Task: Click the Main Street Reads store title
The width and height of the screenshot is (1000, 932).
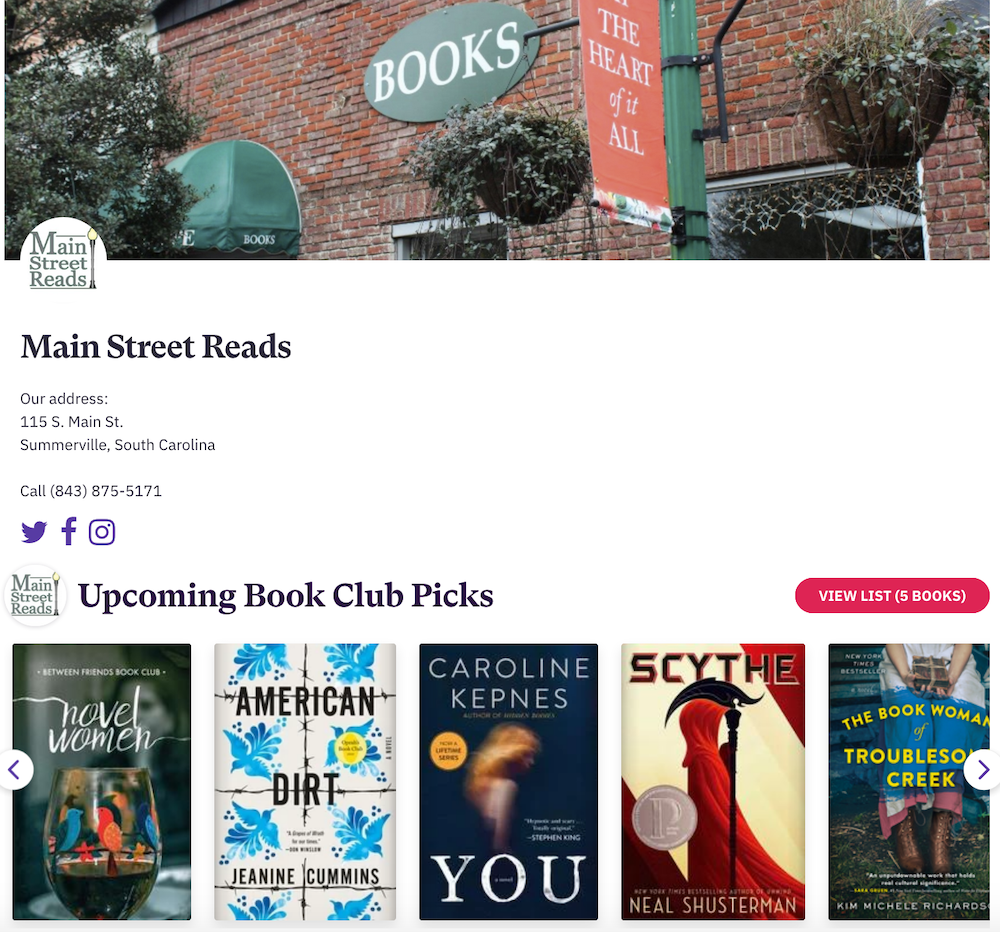Action: [x=156, y=346]
